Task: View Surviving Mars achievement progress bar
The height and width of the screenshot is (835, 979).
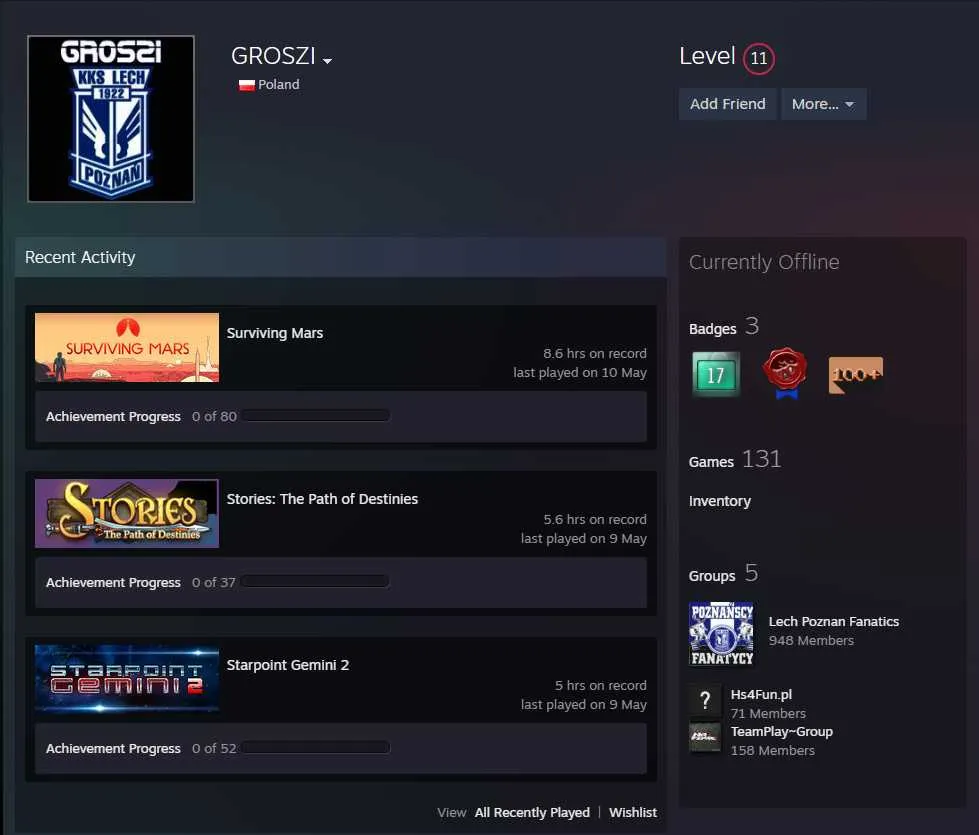Action: click(x=315, y=415)
